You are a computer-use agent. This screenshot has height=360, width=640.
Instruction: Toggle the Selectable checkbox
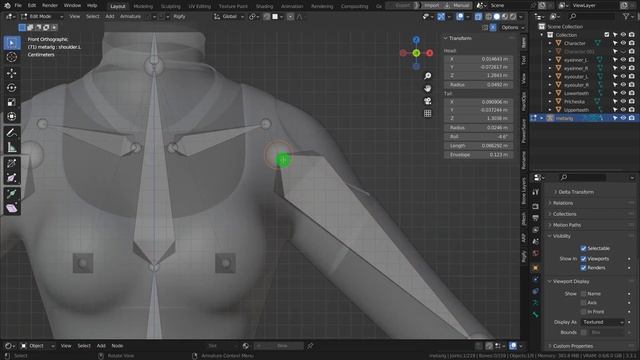tap(583, 248)
